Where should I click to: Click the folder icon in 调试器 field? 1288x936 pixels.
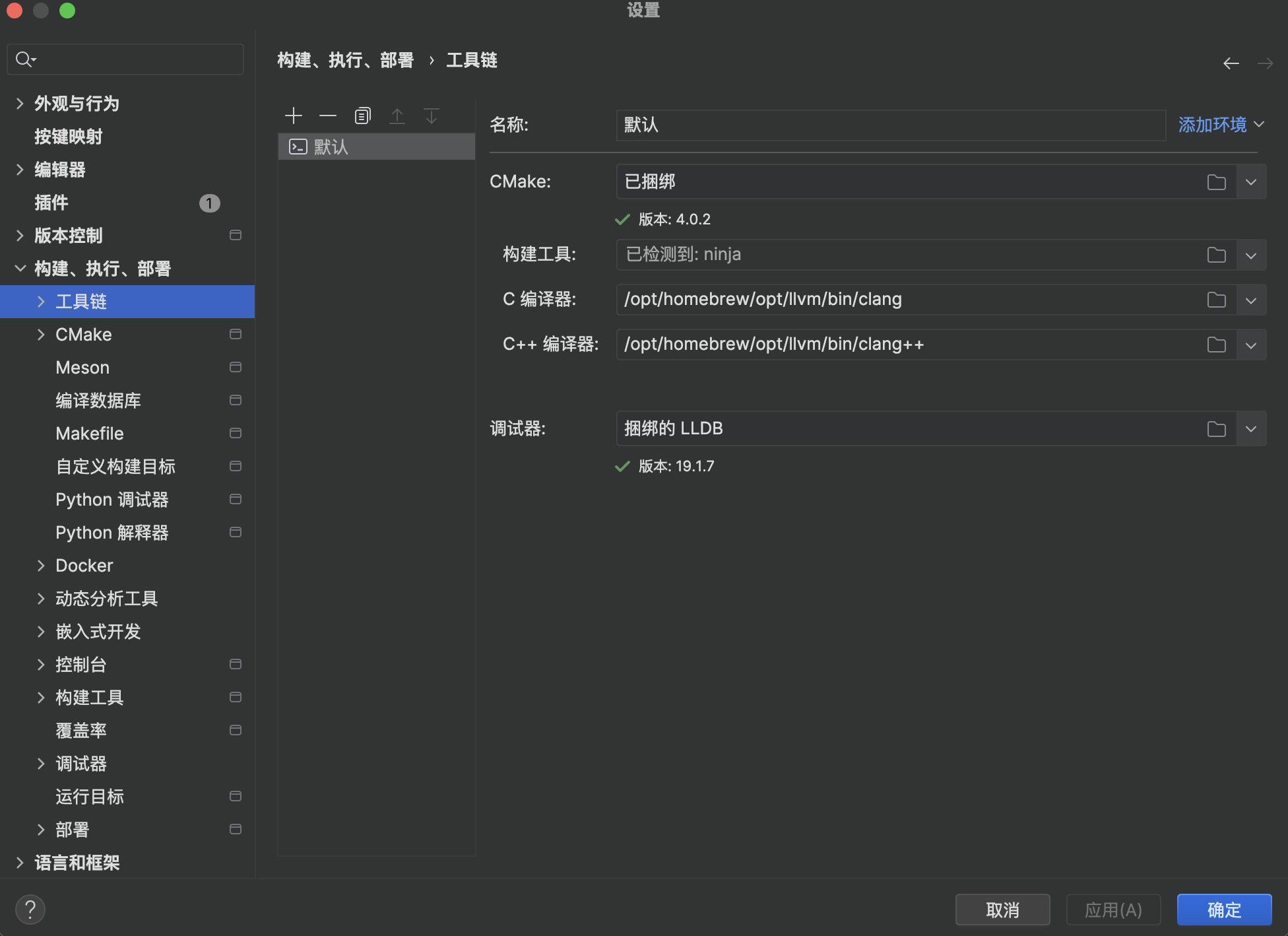(x=1216, y=429)
